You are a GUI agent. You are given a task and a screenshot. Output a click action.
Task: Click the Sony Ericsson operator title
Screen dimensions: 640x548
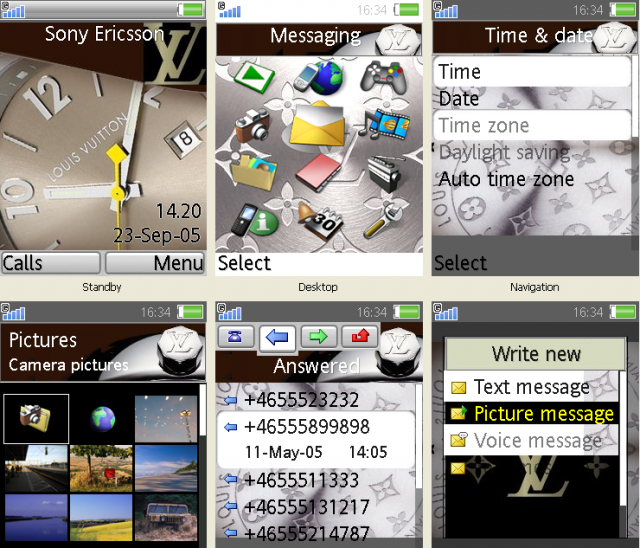104,34
